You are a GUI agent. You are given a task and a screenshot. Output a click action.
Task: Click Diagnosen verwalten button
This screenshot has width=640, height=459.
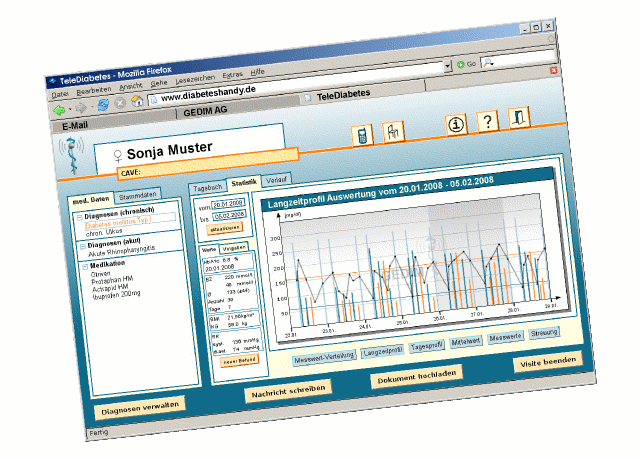point(140,408)
